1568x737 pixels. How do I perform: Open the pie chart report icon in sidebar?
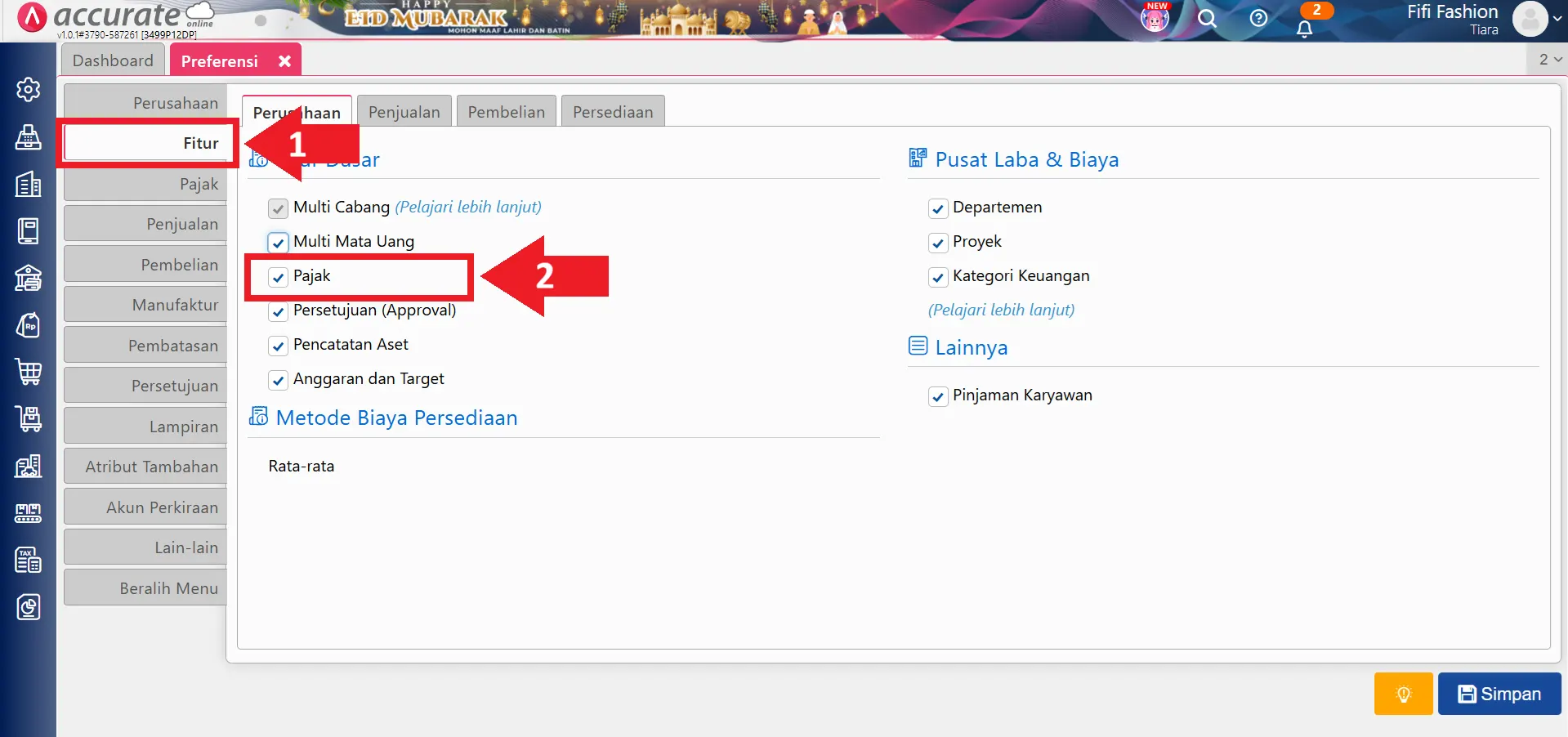click(29, 607)
